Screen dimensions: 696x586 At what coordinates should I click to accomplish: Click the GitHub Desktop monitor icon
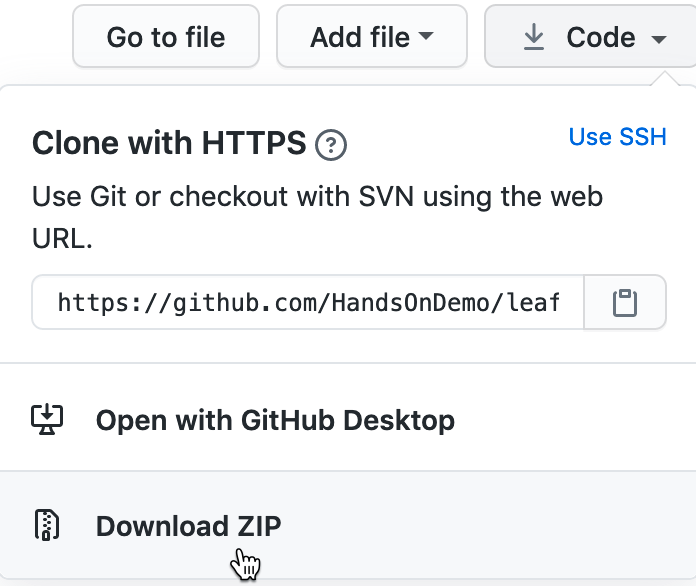click(x=47, y=419)
